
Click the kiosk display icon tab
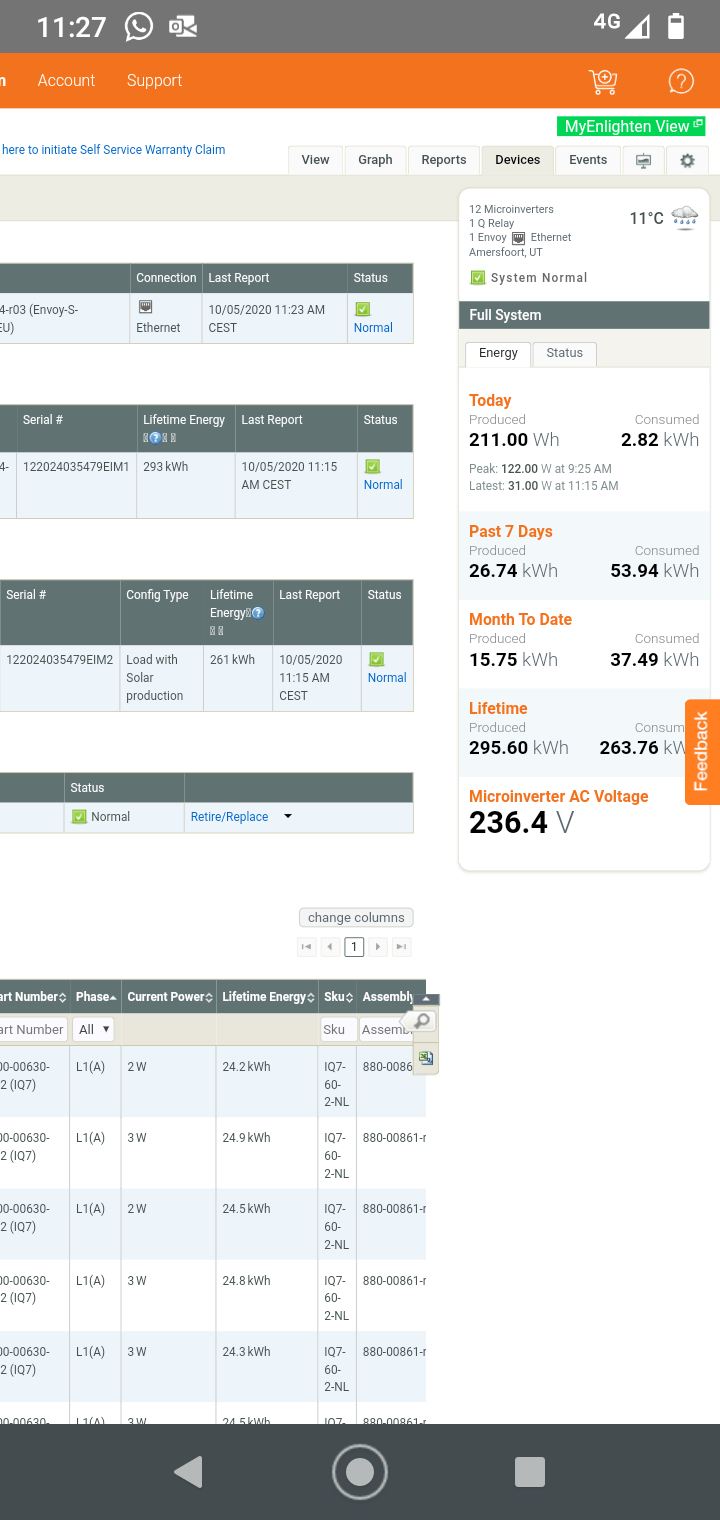(x=643, y=160)
